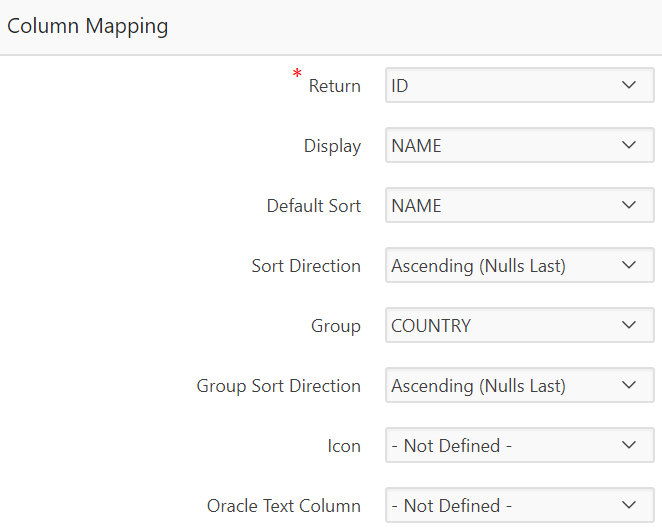
Task: Open the Group Sort Direction select list
Action: (500, 386)
